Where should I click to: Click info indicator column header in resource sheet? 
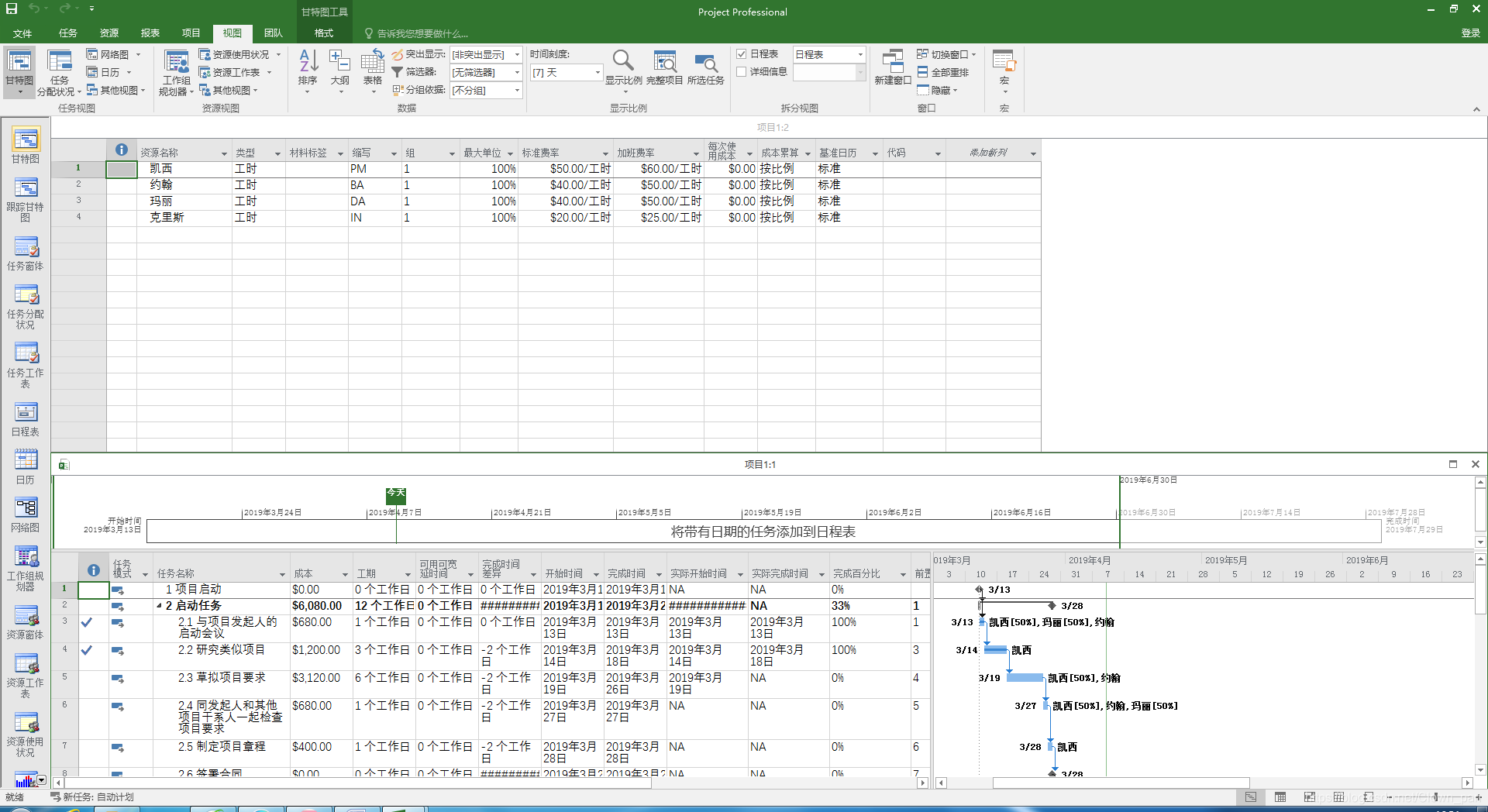(x=122, y=150)
